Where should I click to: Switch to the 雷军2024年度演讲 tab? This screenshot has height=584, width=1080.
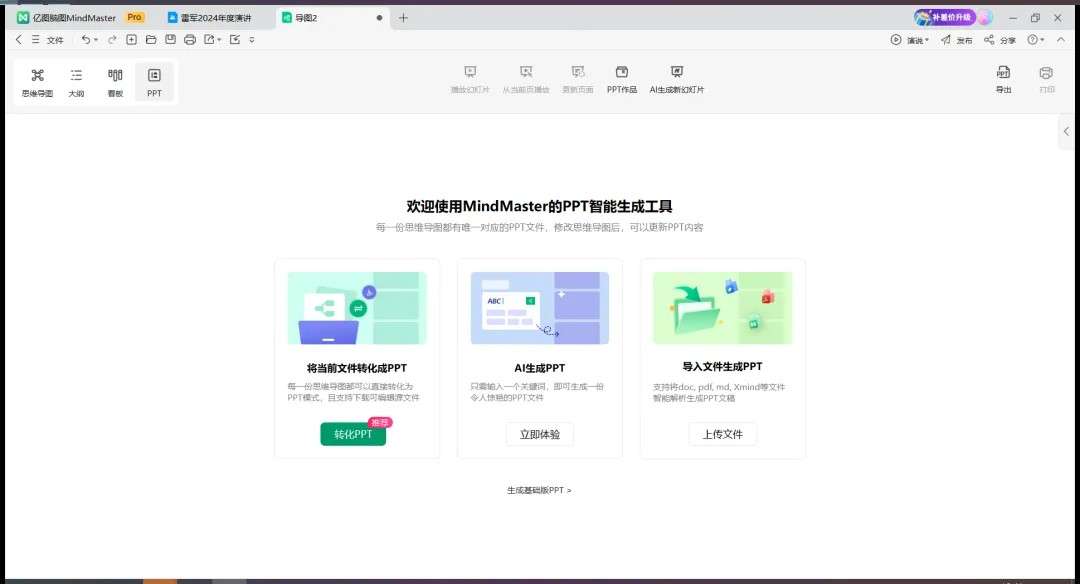pos(215,18)
